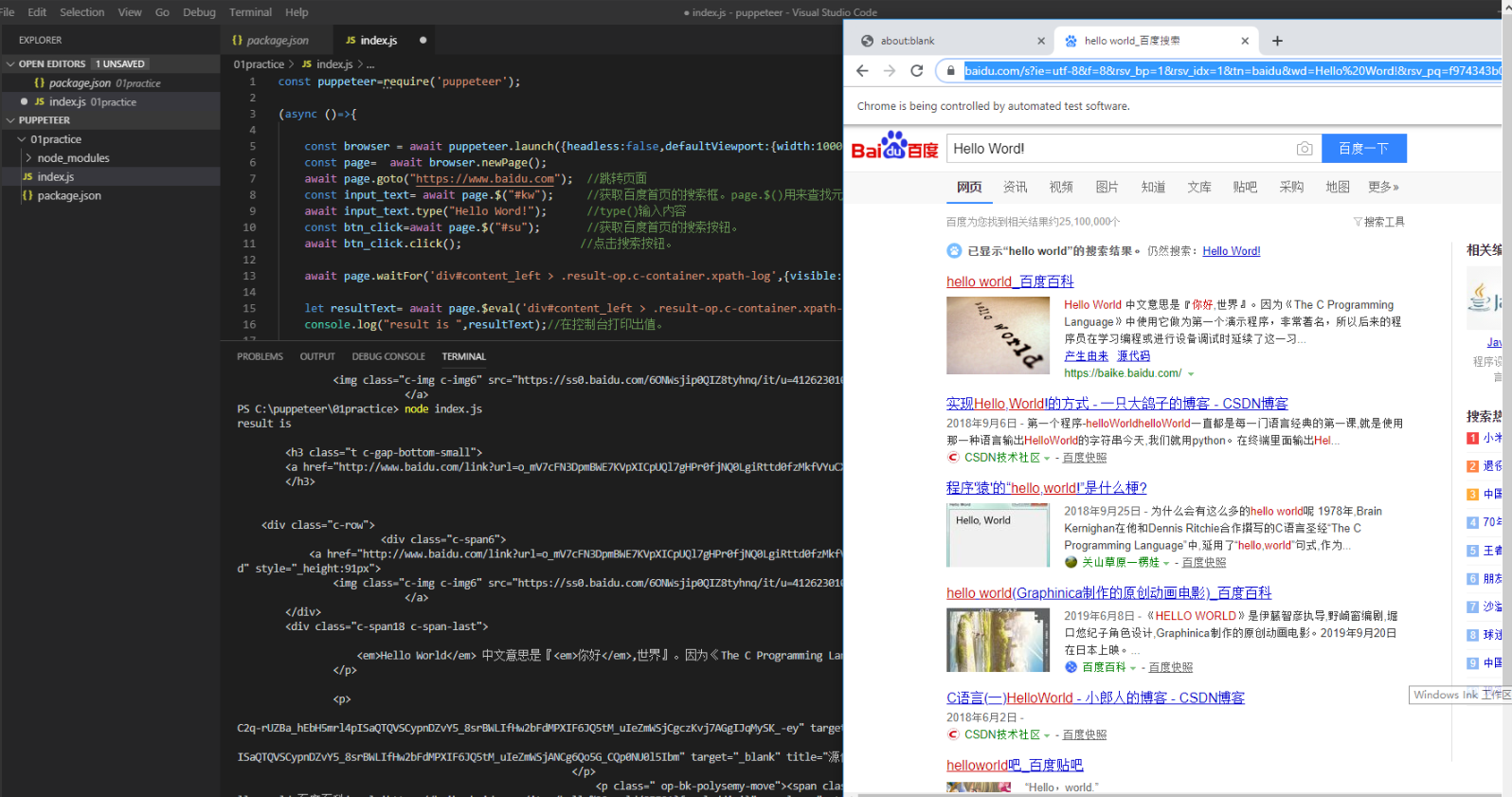
Task: Click the Hello Word! still-search link
Action: click(x=1231, y=251)
